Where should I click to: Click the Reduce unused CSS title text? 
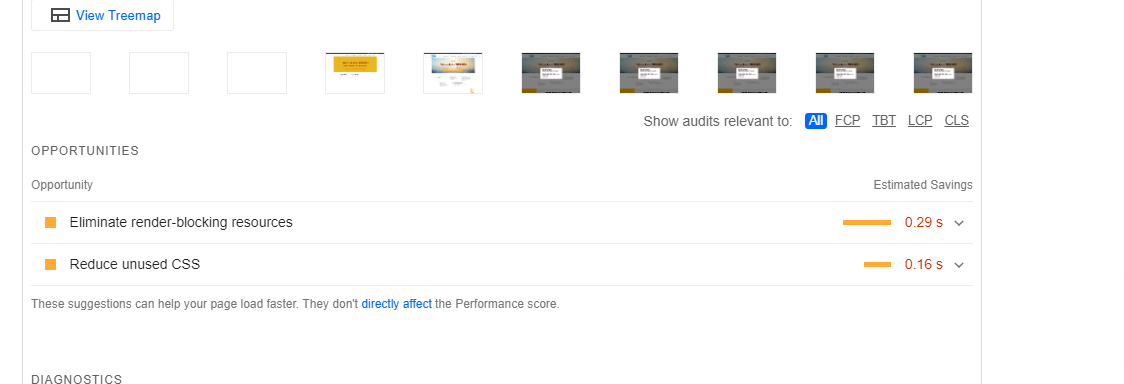coord(135,264)
